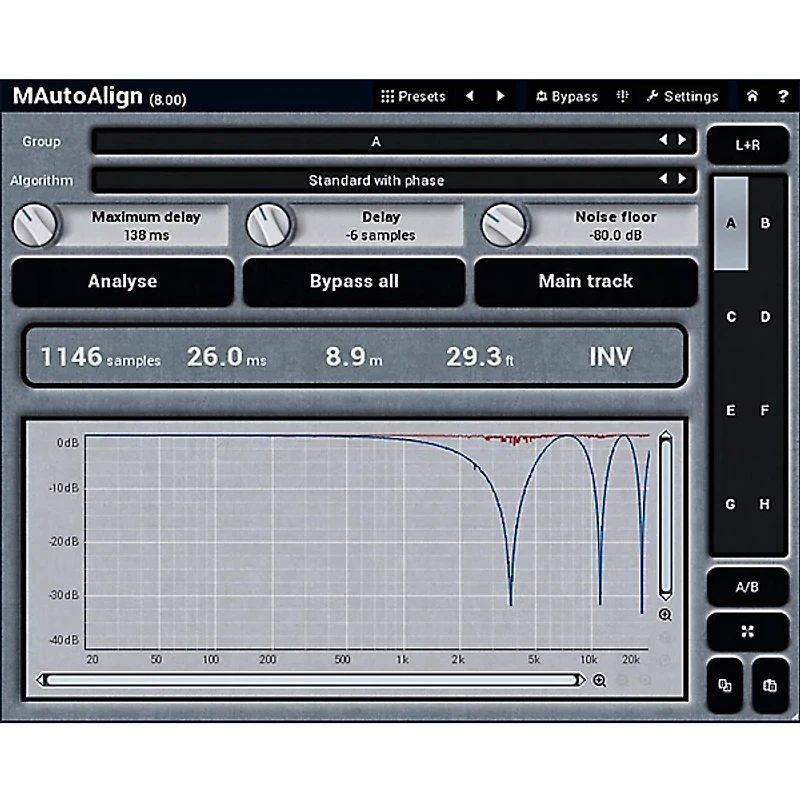Open the Group selector dropdown
This screenshot has width=800, height=800.
[x=376, y=141]
